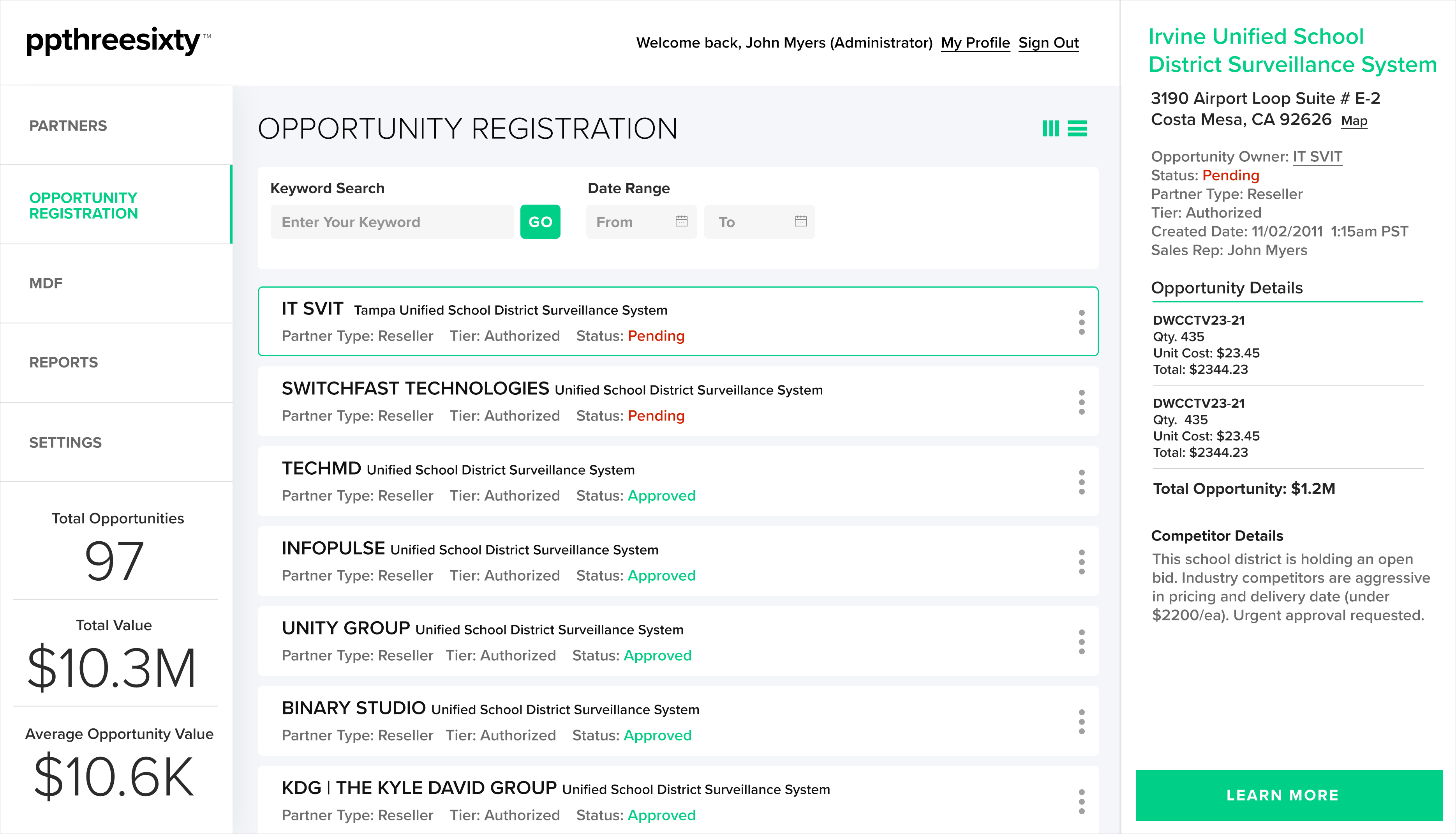The image size is (1456, 834).
Task: Open the Partners section in sidebar
Action: tap(116, 125)
